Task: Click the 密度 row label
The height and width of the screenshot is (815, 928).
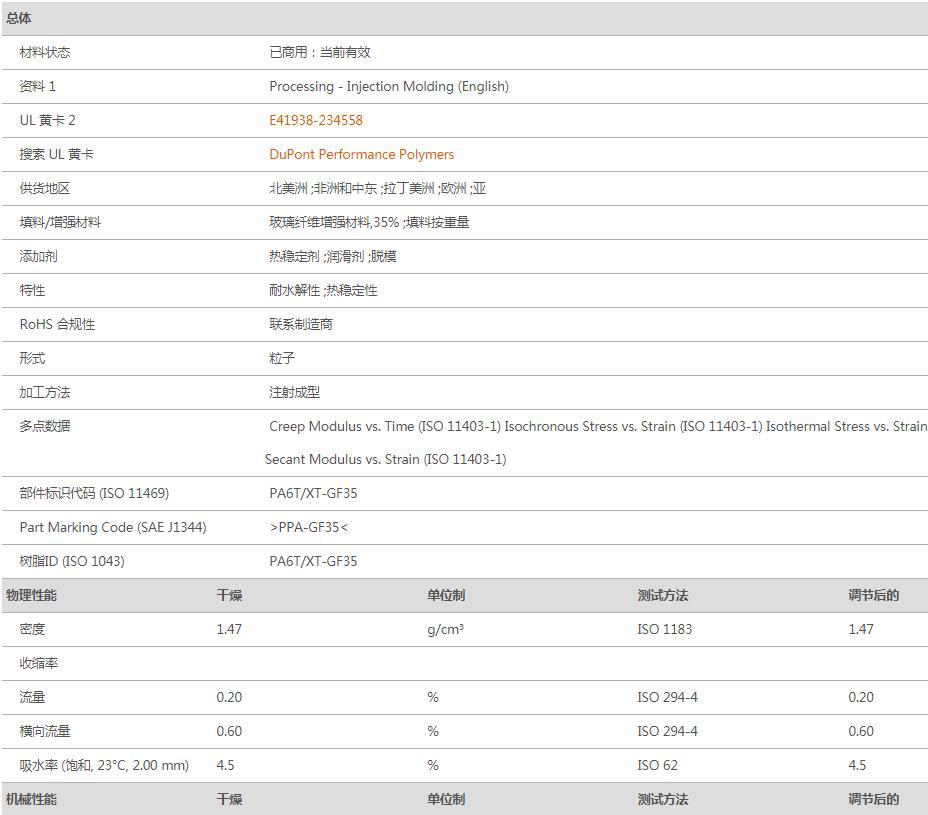Action: 32,629
